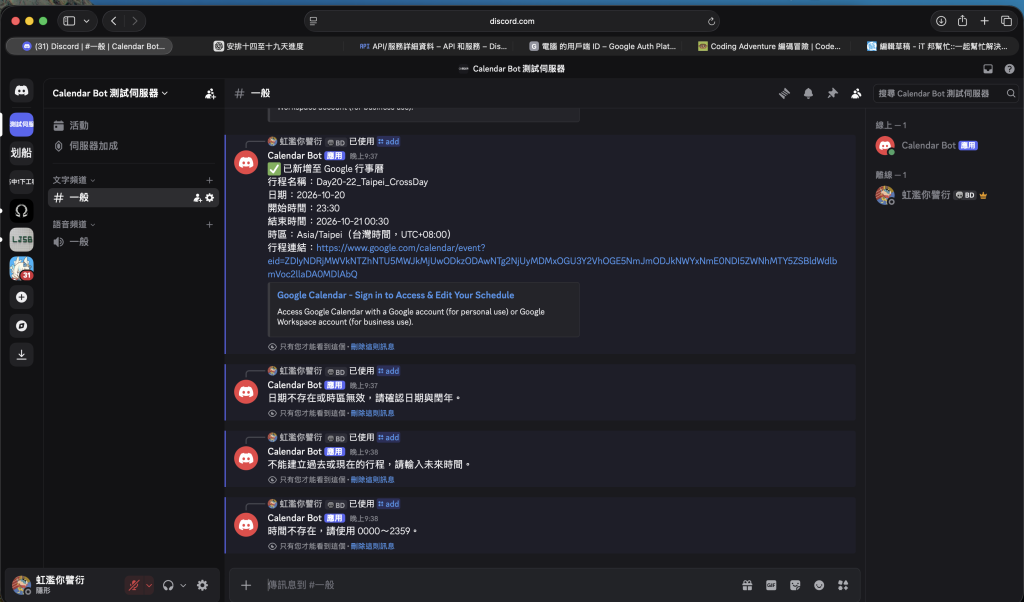The height and width of the screenshot is (602, 1024).
Task: Click notification settings bell icon
Action: click(x=808, y=93)
